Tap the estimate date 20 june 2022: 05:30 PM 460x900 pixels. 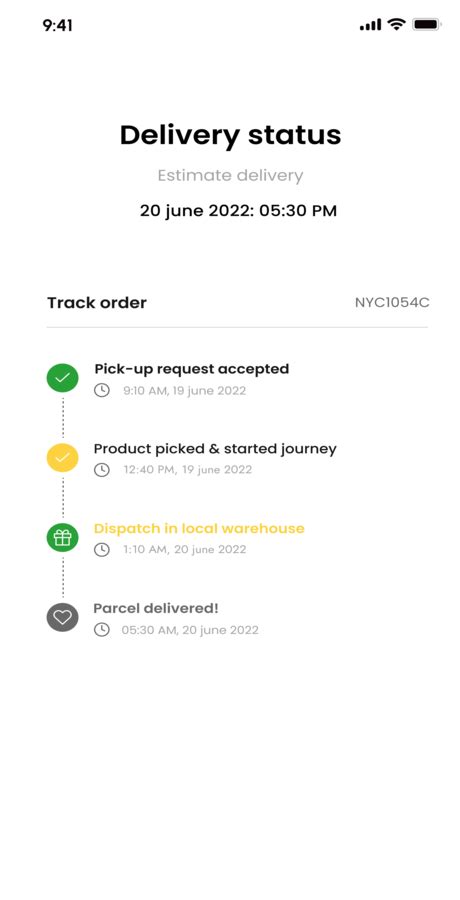[x=238, y=211]
